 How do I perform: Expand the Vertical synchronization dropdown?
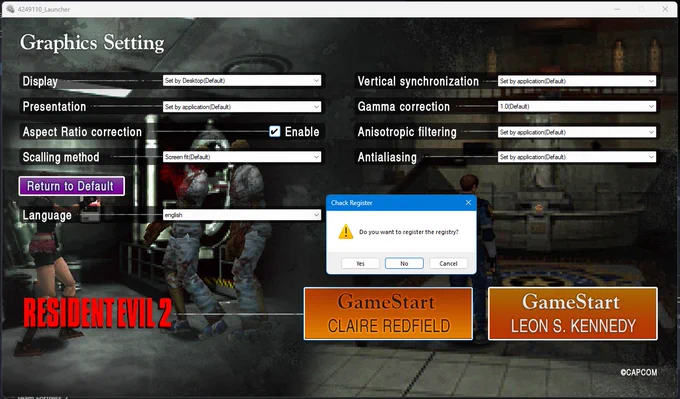click(577, 81)
